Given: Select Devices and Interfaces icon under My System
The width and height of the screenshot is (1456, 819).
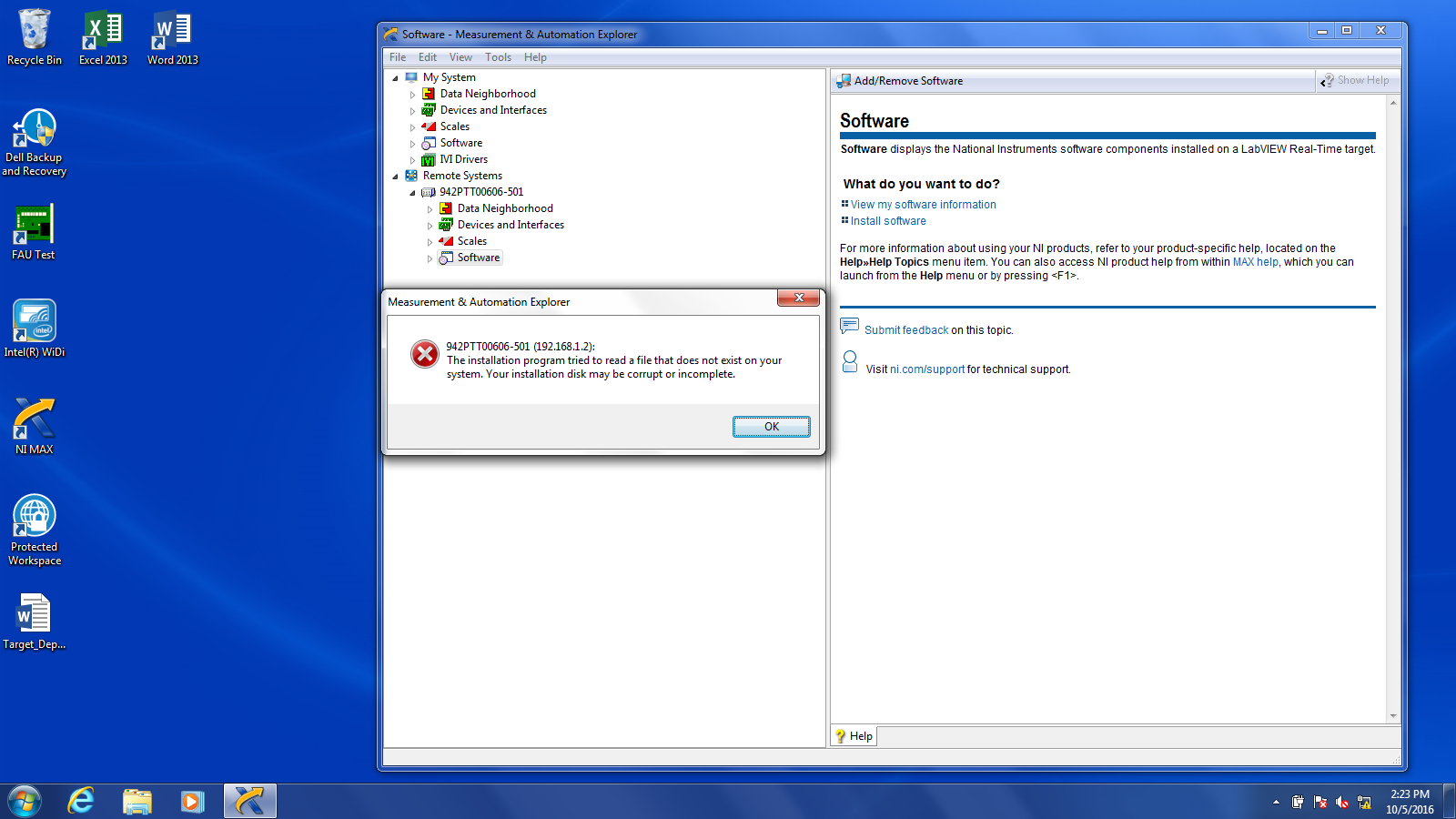Looking at the screenshot, I should tap(429, 110).
